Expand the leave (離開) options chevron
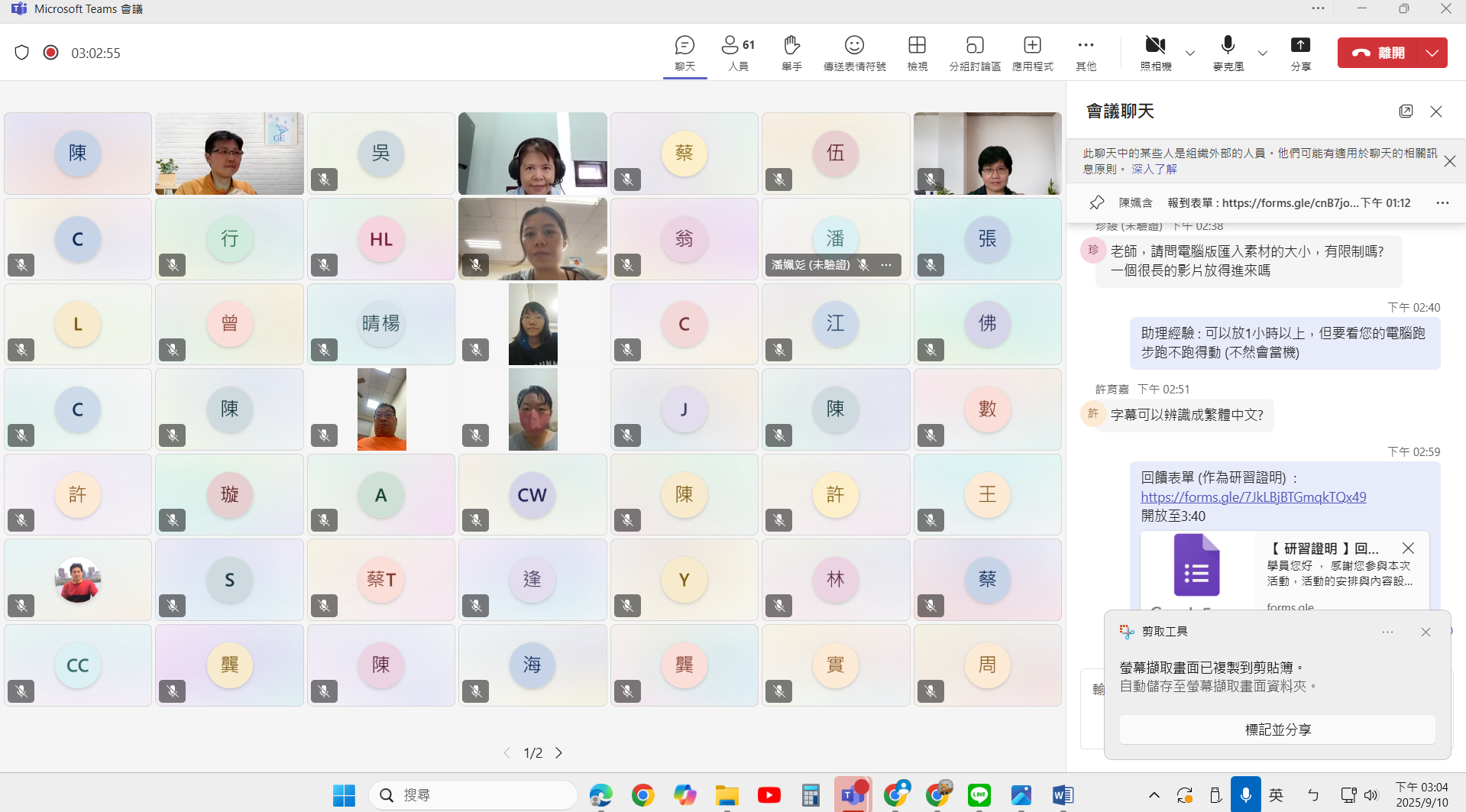Screen dimensions: 1466x812 tap(1432, 53)
